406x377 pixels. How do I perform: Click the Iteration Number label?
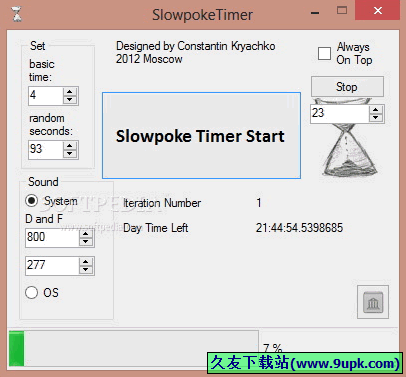(162, 203)
